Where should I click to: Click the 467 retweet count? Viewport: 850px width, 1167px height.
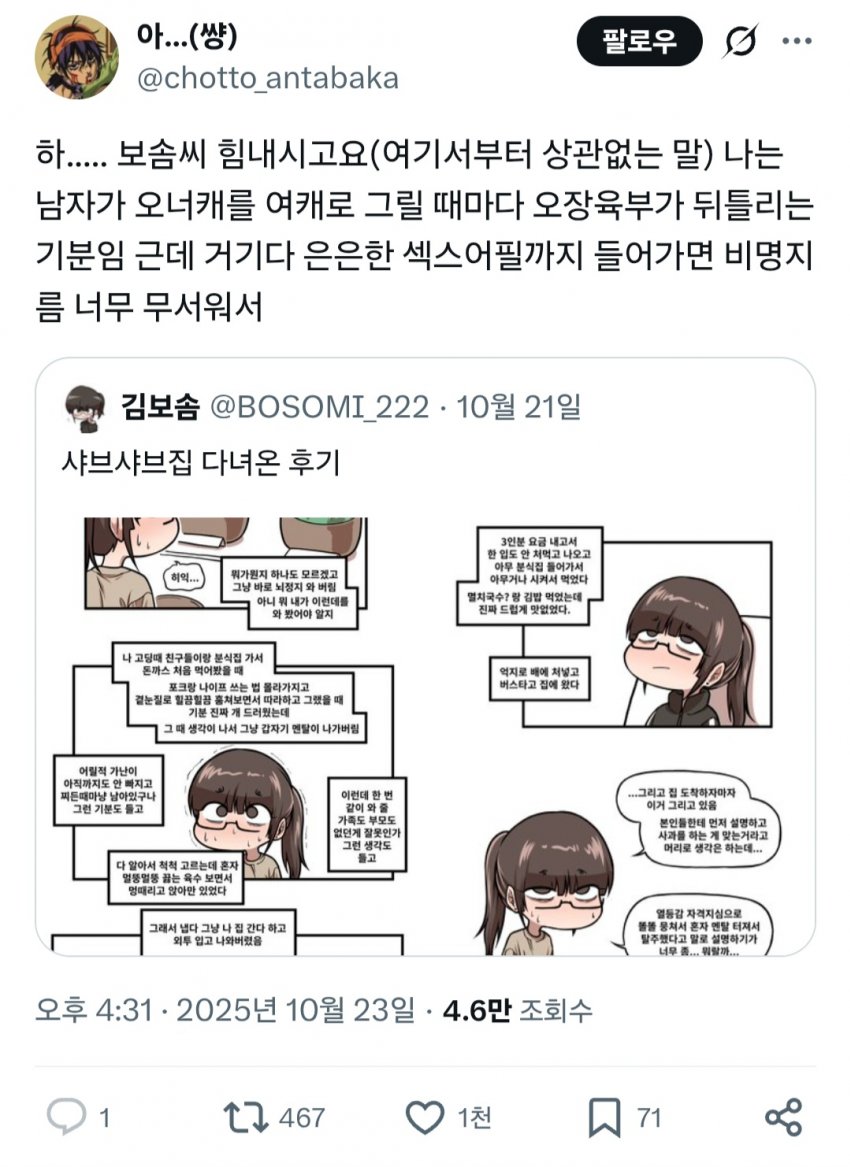point(301,1117)
